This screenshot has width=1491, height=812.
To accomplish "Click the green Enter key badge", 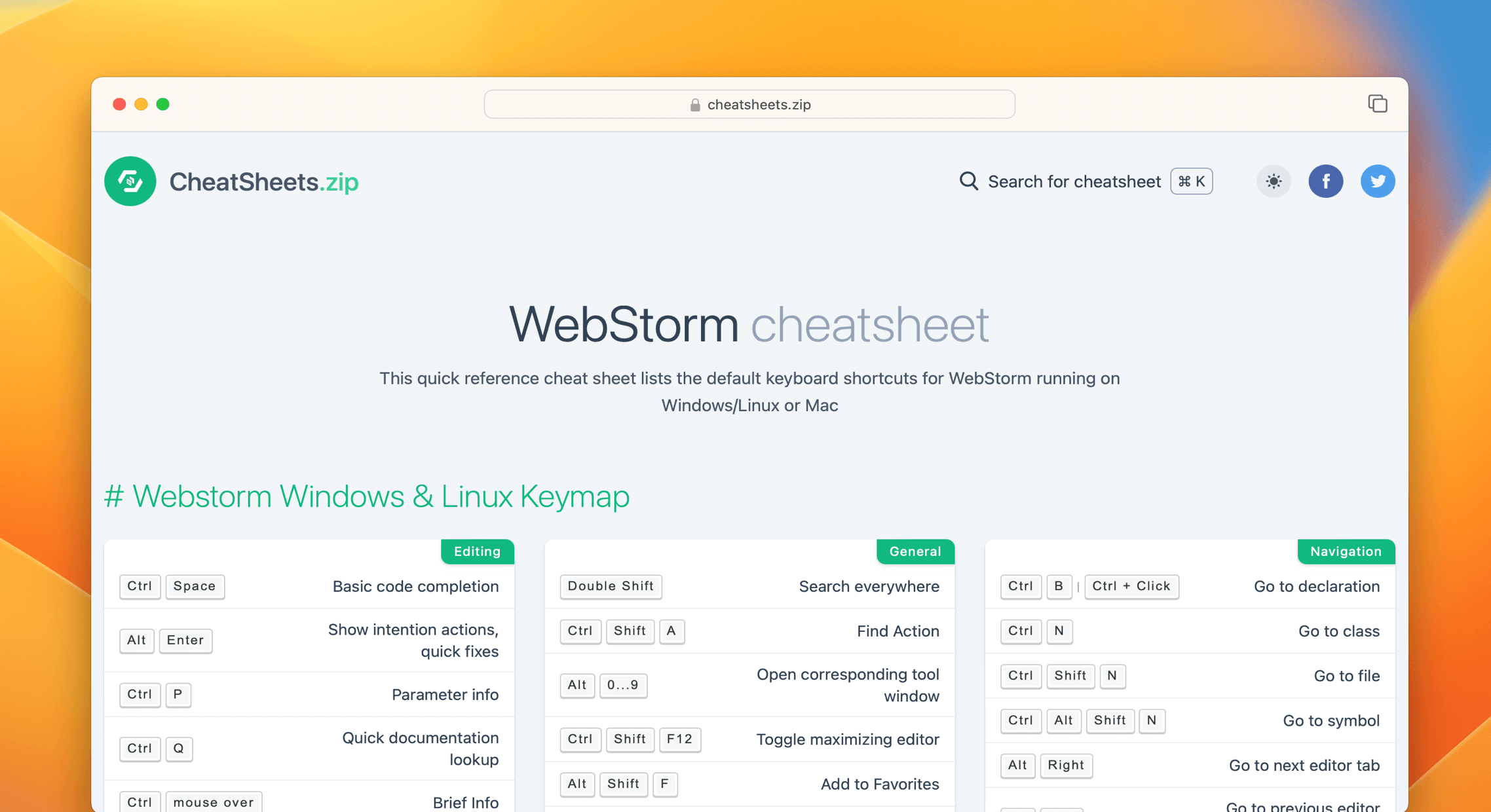I will 185,640.
